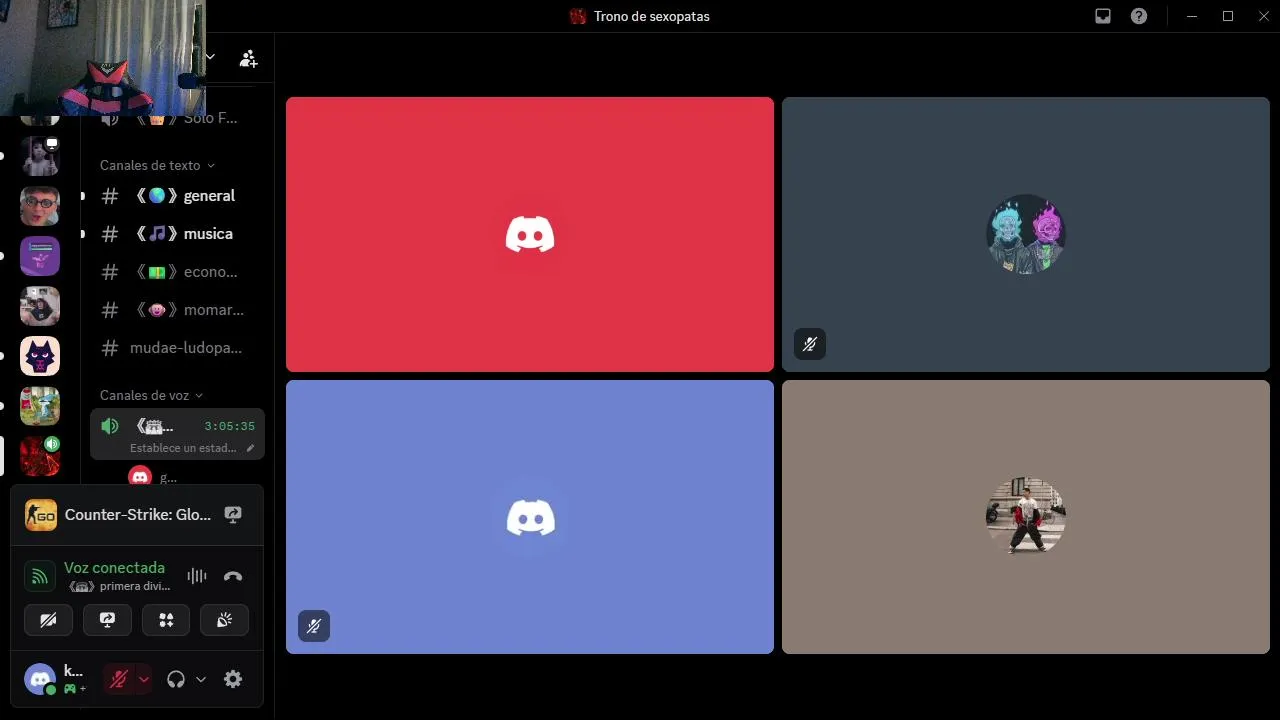
Task: Open the soundboard icon
Action: click(x=225, y=620)
